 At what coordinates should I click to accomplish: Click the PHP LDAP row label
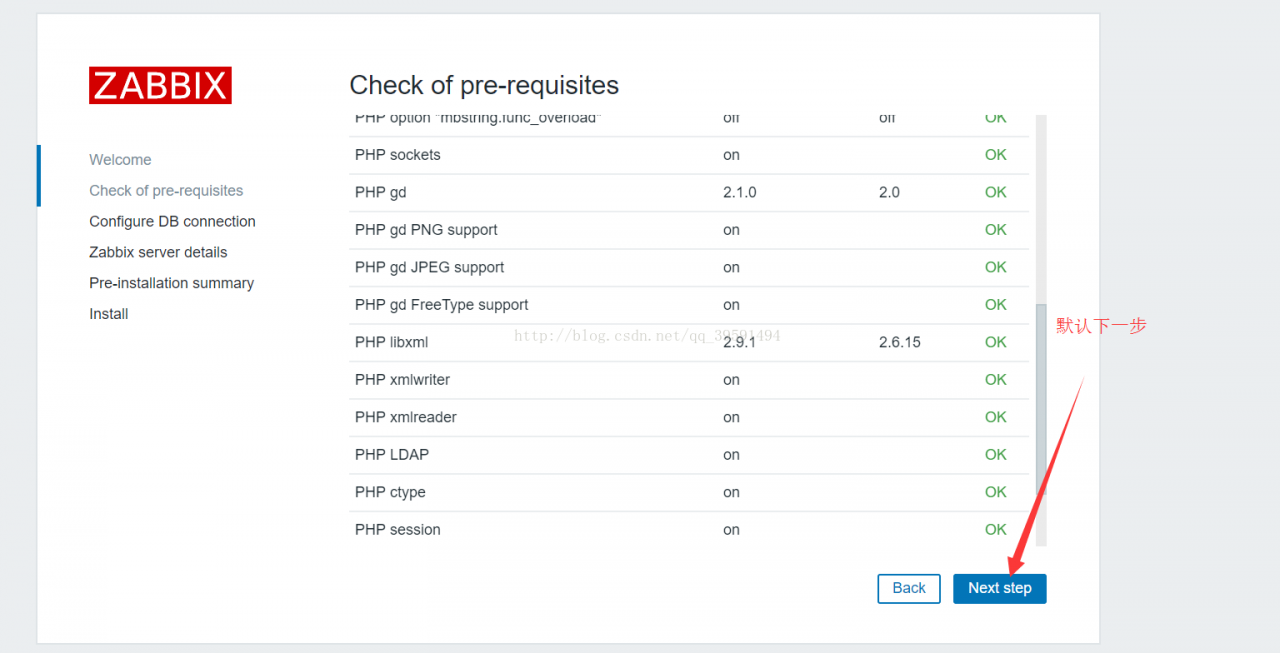click(391, 455)
